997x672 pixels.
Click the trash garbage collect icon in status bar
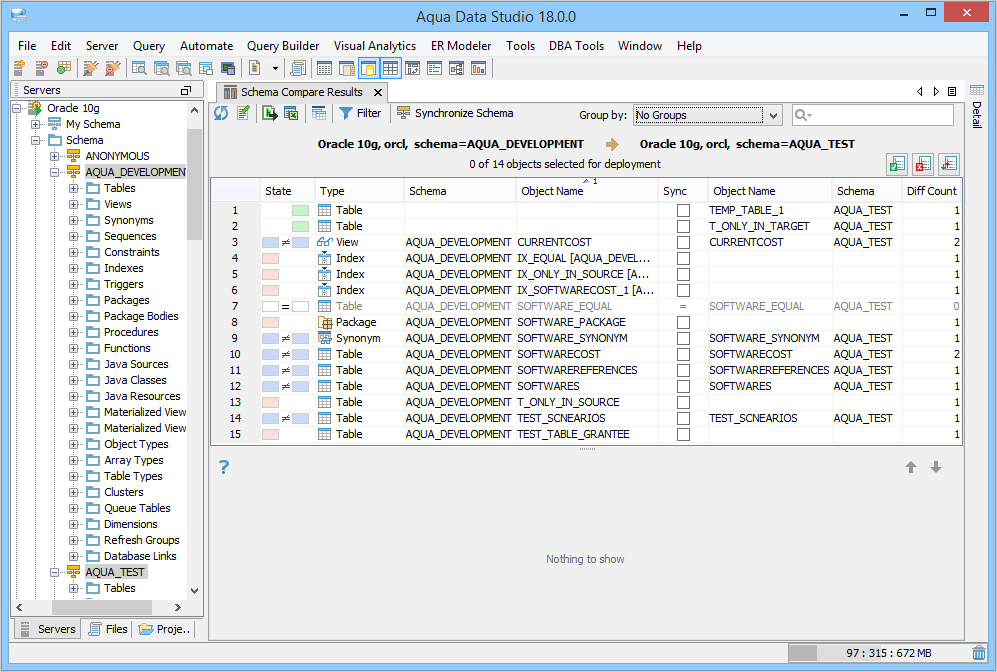tap(979, 653)
